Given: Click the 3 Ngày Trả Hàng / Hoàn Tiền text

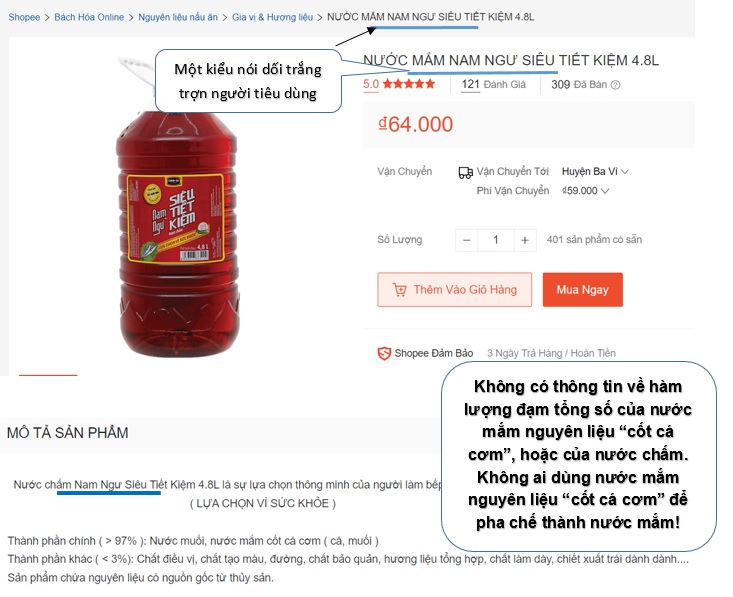Looking at the screenshot, I should tap(551, 353).
